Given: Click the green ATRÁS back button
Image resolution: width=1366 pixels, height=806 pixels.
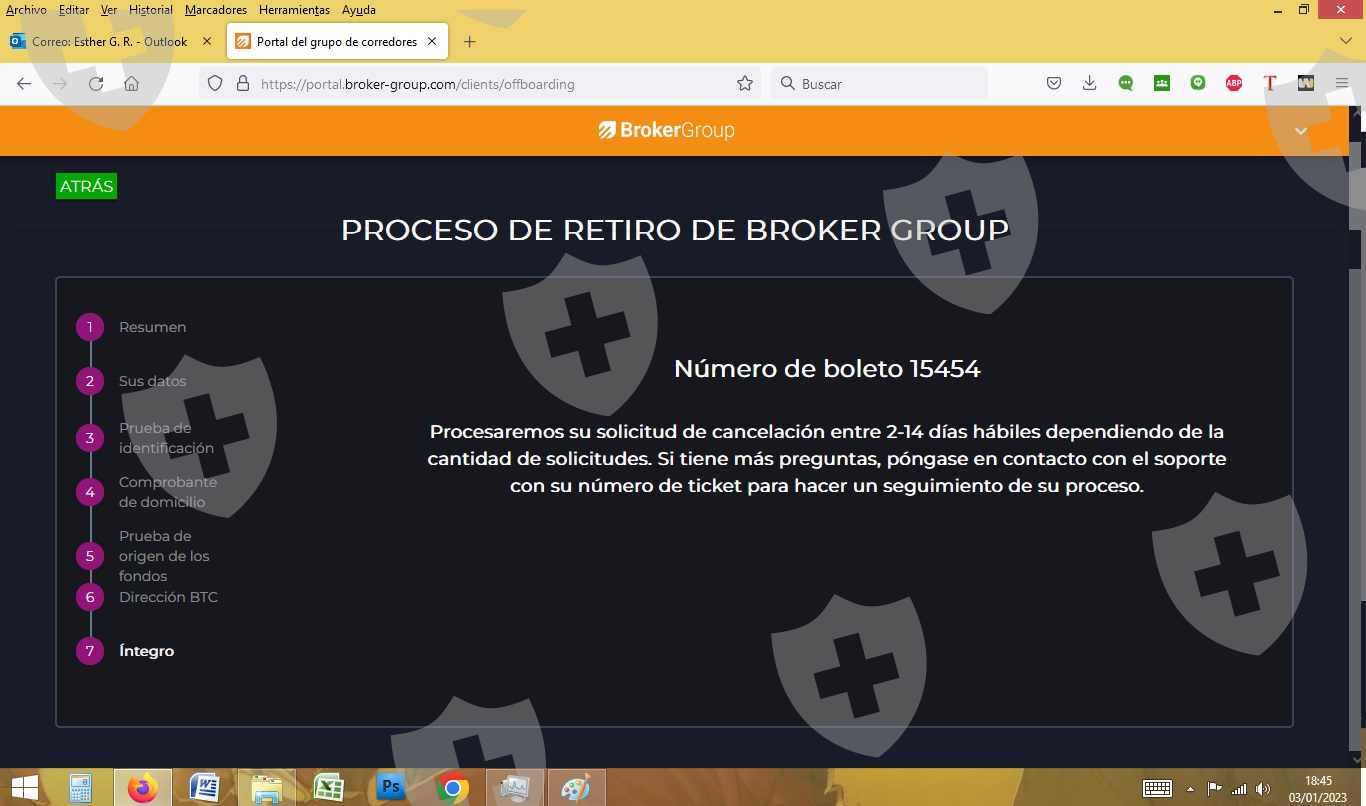Looking at the screenshot, I should [86, 186].
